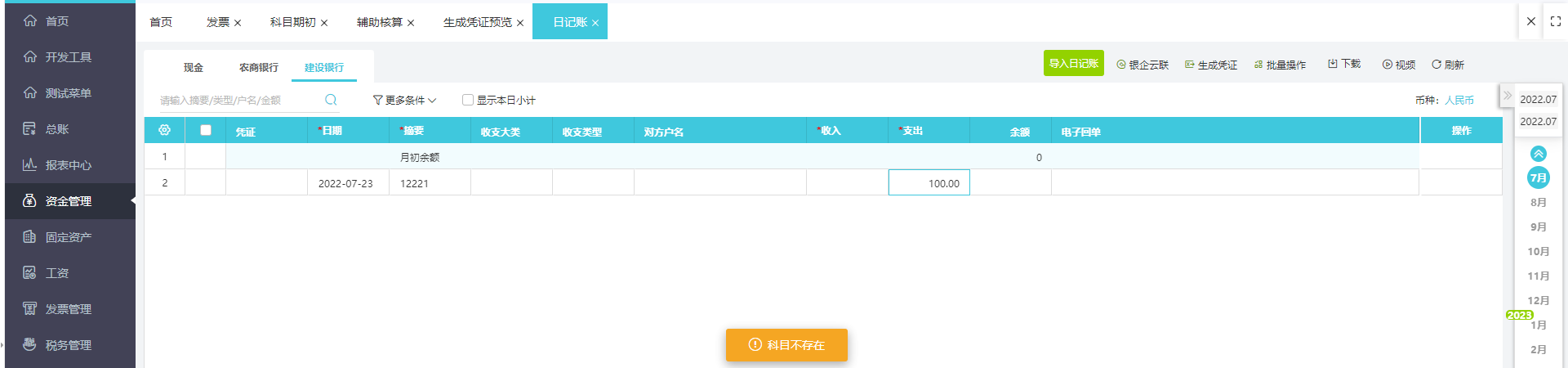This screenshot has width=1568, height=368.
Task: Click the 人民币 currency link
Action: point(1459,100)
